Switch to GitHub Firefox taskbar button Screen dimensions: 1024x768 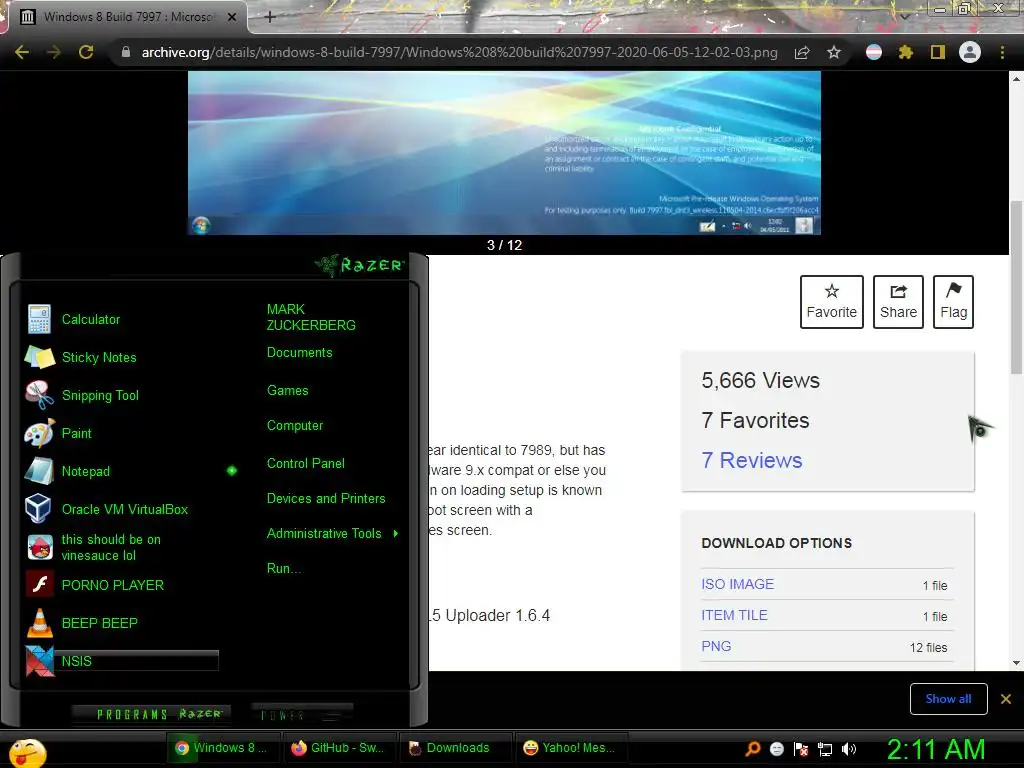[339, 748]
